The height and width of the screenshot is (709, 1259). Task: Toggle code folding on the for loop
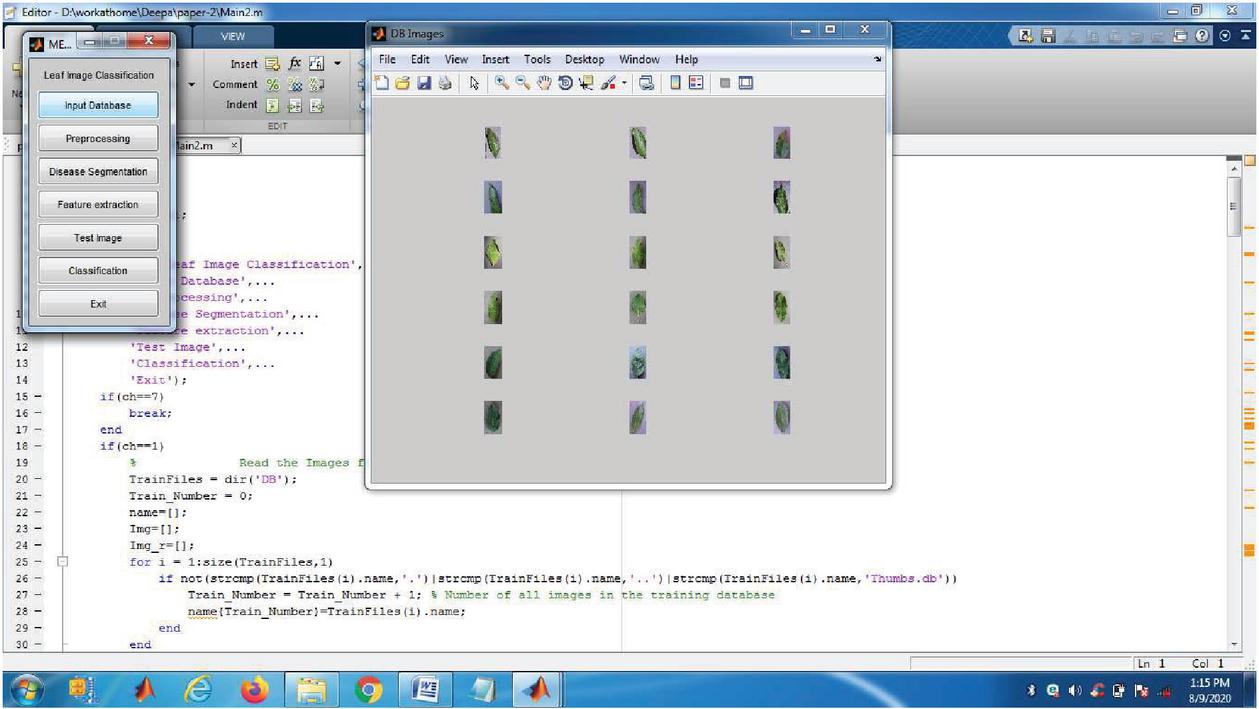click(x=63, y=562)
